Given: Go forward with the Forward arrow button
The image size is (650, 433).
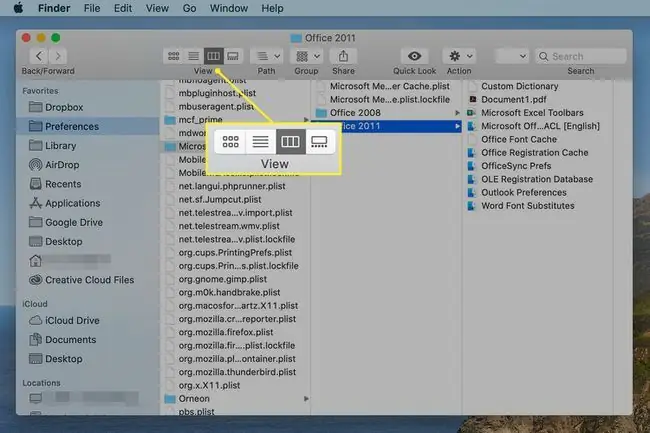Looking at the screenshot, I should (58, 56).
